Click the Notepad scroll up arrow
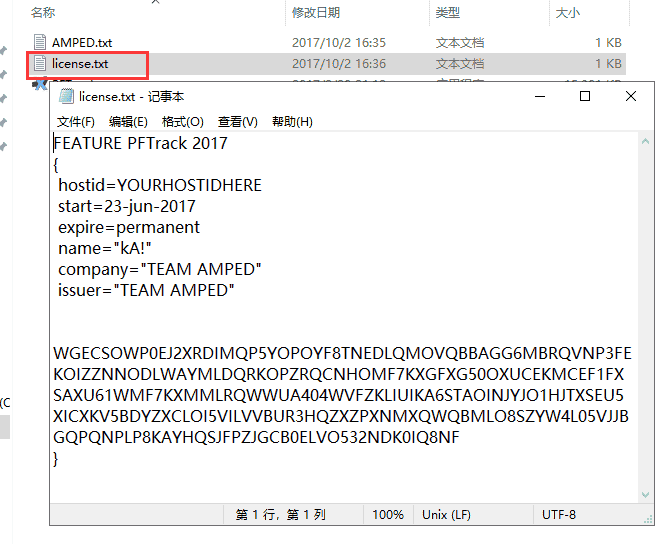The height and width of the screenshot is (544, 671). pyautogui.click(x=645, y=141)
